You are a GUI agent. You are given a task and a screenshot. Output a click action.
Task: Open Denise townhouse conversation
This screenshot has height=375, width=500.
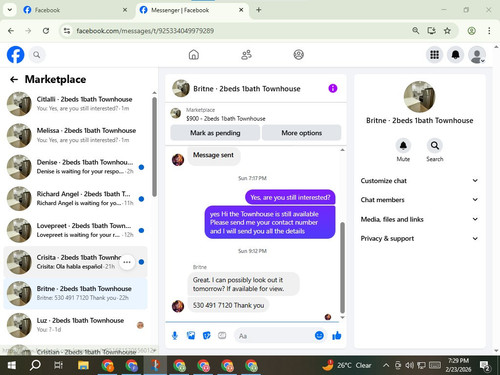75,167
